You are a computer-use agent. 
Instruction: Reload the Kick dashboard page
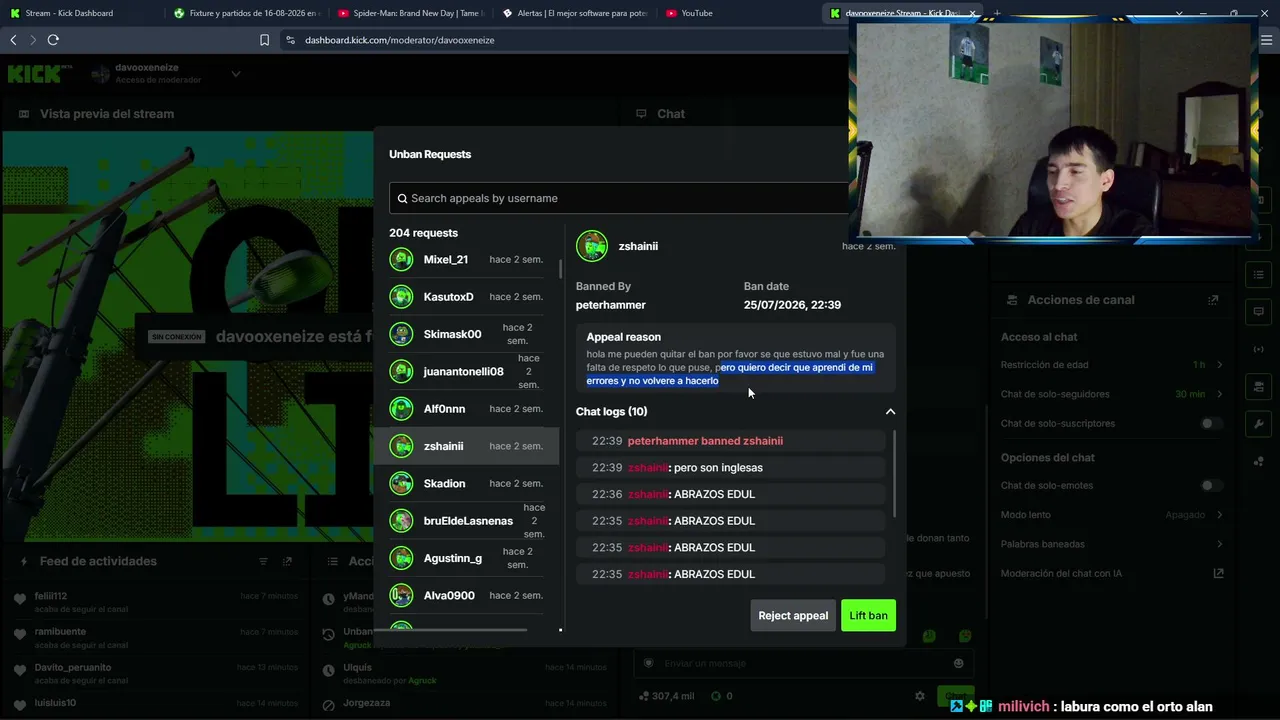[53, 40]
